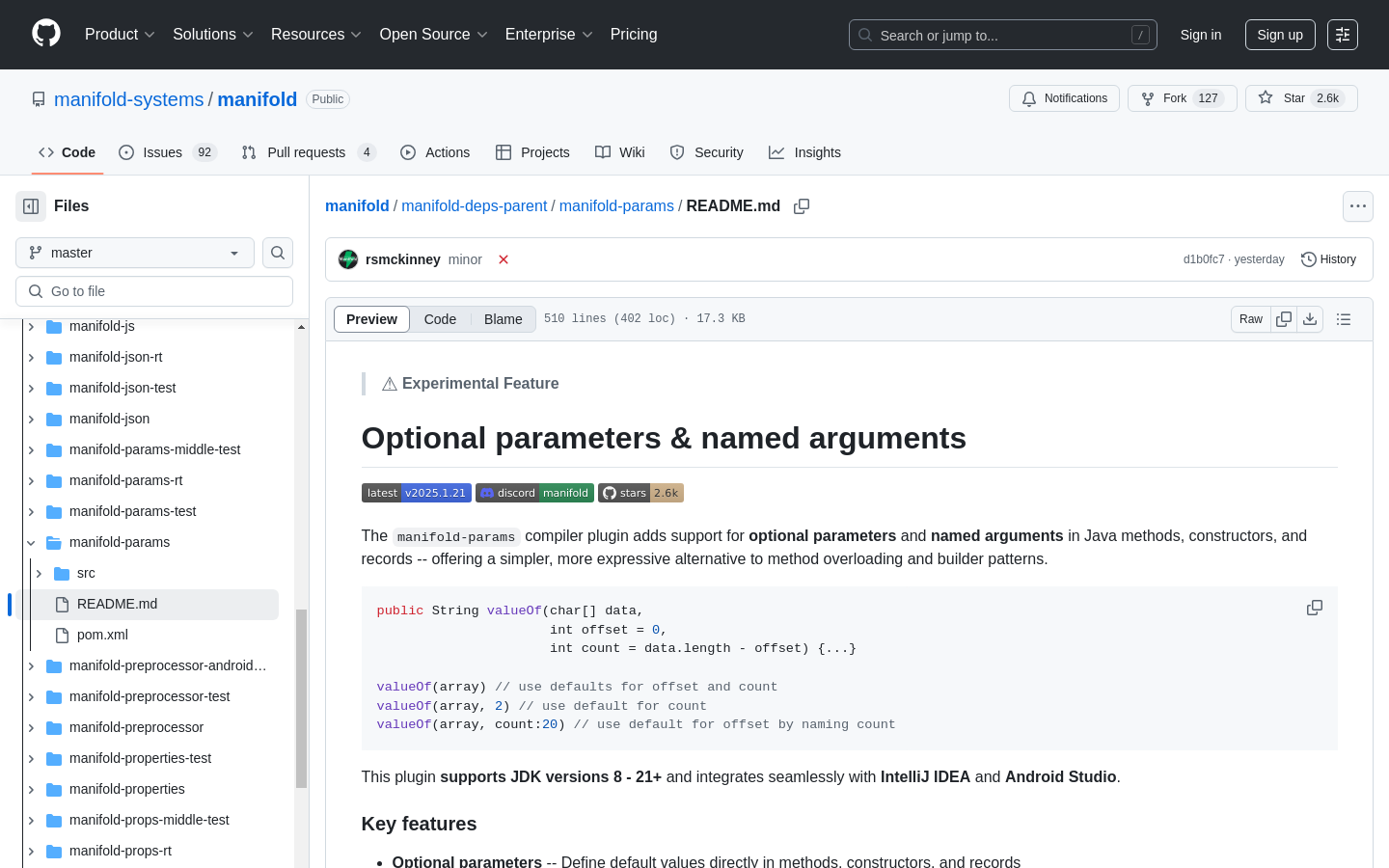Screen dimensions: 1389x868
Task: Open the master branch dropdown
Action: pos(135,253)
